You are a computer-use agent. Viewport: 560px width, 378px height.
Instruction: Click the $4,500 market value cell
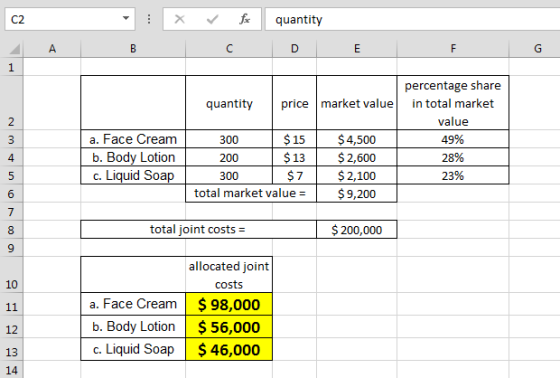pyautogui.click(x=357, y=139)
